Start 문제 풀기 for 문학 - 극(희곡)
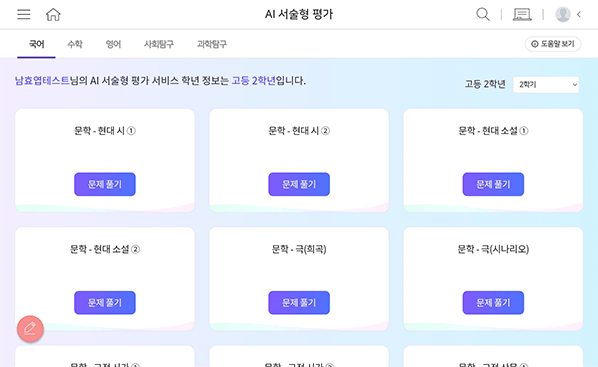 [x=299, y=303]
